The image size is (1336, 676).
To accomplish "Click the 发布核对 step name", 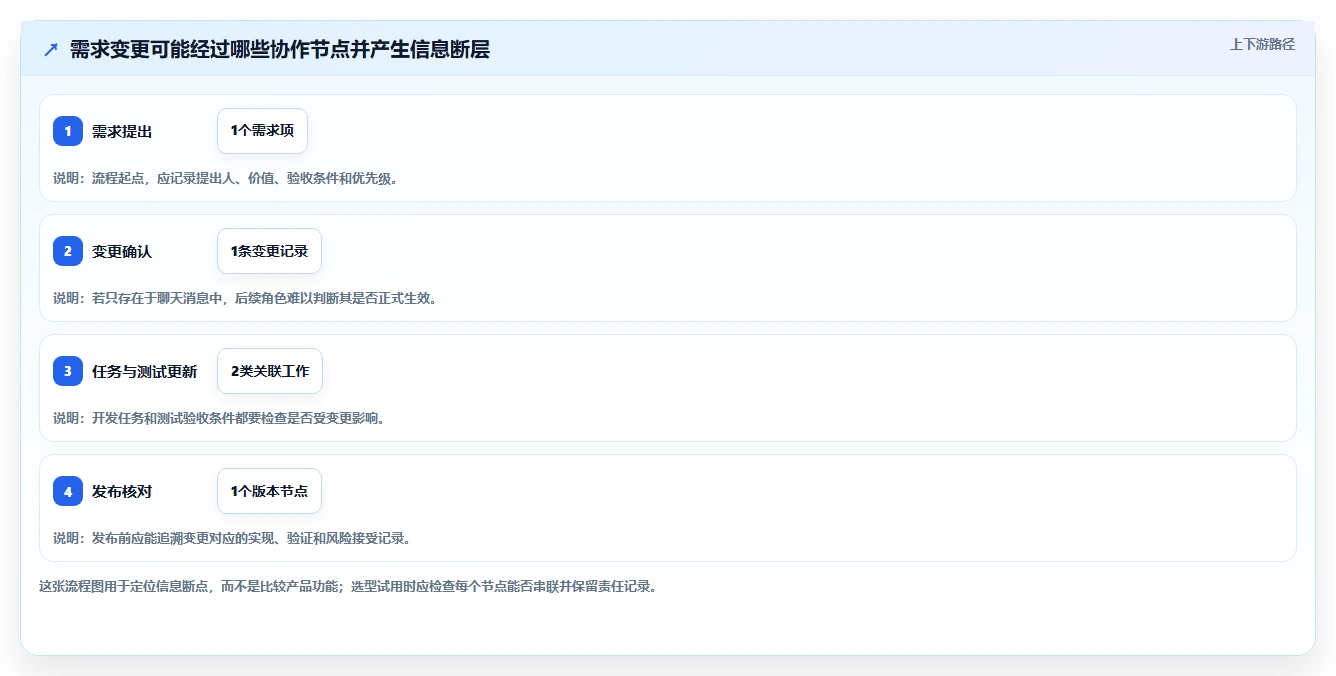I will click(122, 492).
